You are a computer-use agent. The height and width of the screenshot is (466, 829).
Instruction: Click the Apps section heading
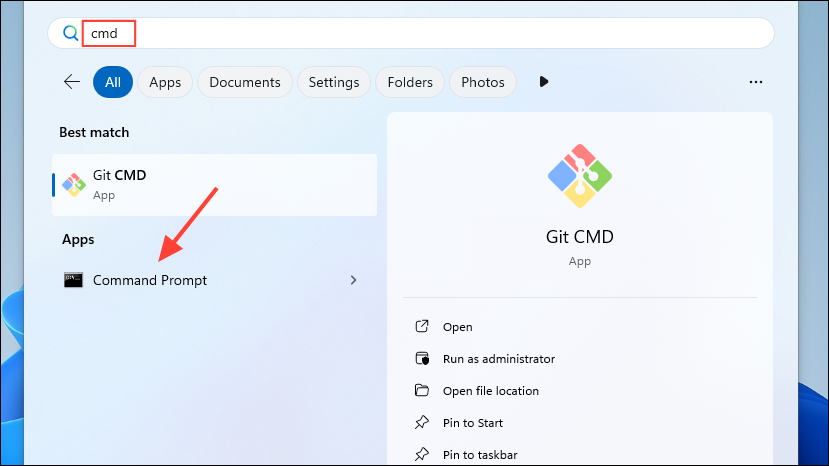pos(78,240)
